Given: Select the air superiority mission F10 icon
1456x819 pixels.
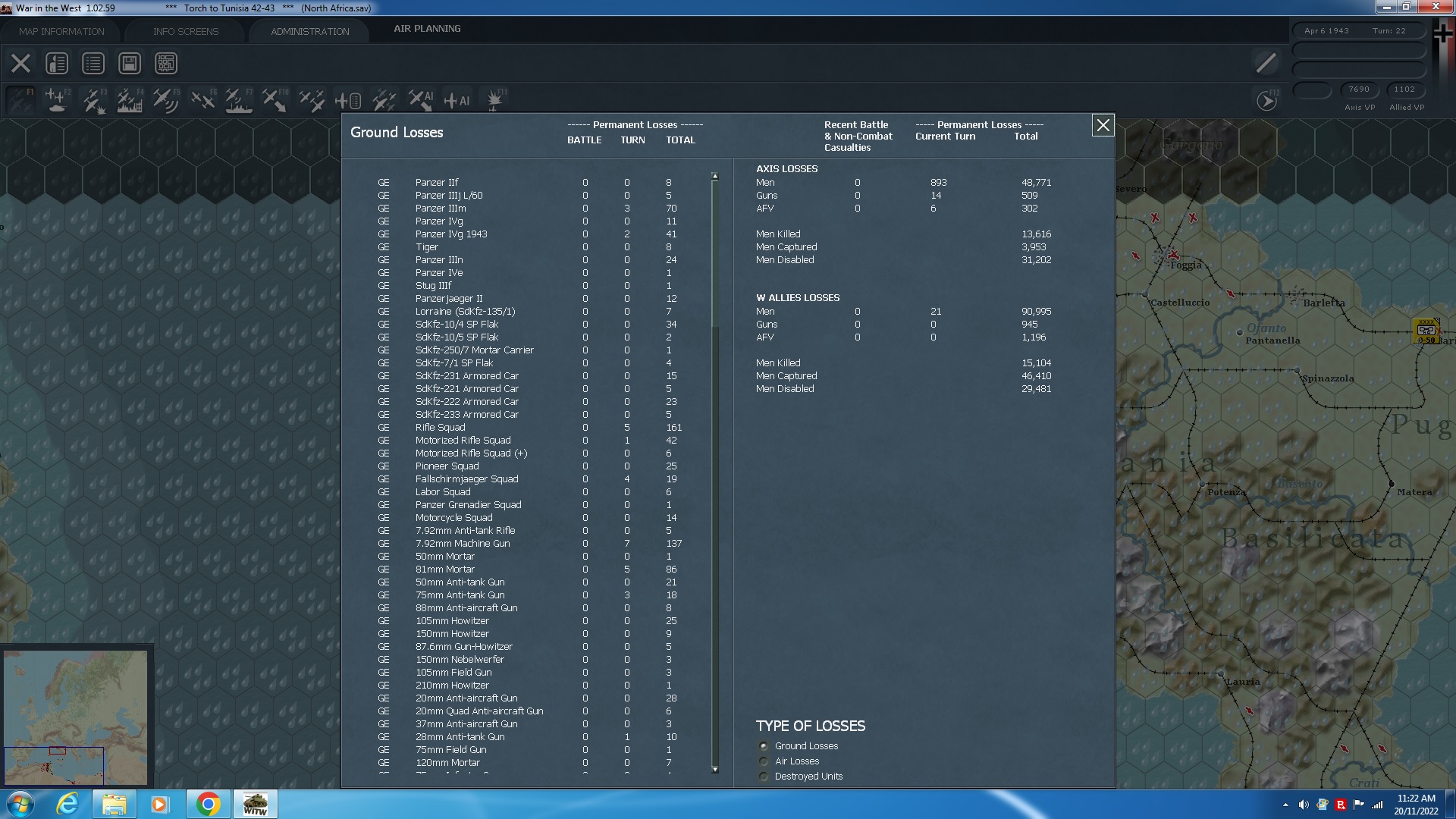Looking at the screenshot, I should pyautogui.click(x=277, y=99).
